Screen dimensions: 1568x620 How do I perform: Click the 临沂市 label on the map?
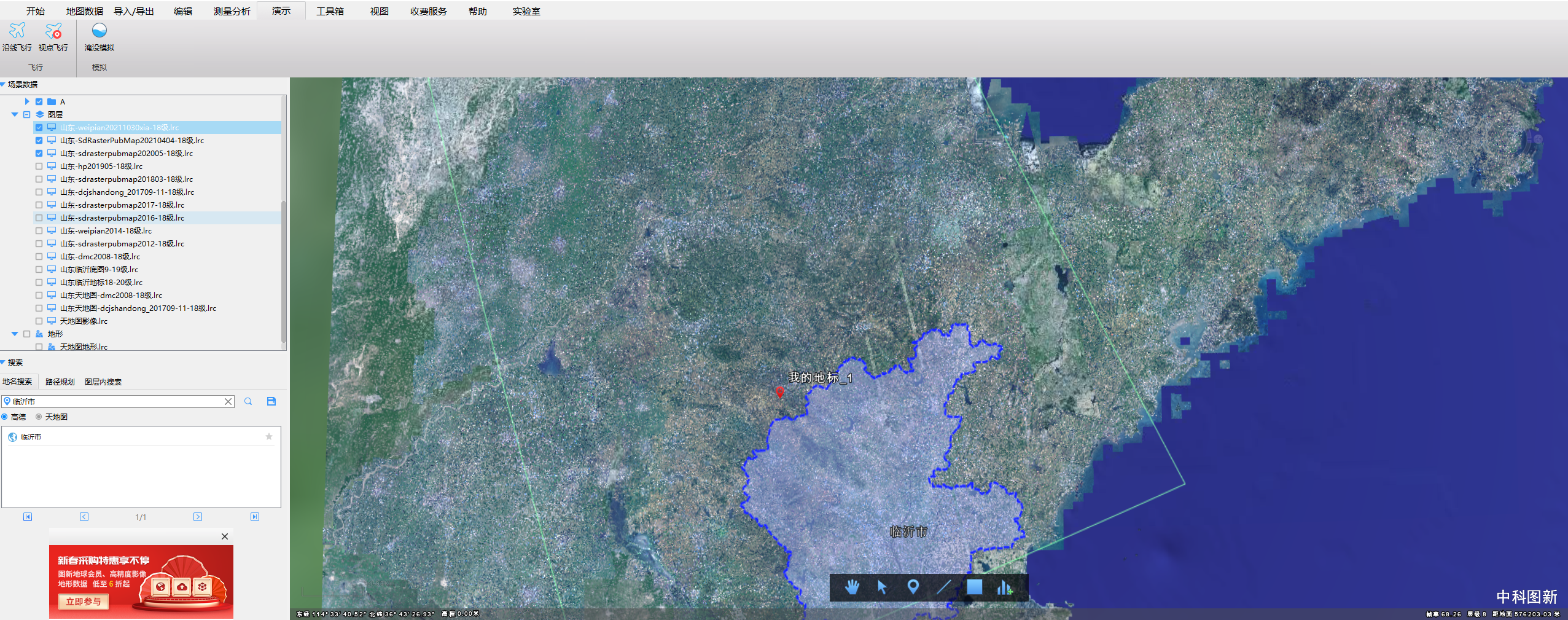pyautogui.click(x=908, y=532)
